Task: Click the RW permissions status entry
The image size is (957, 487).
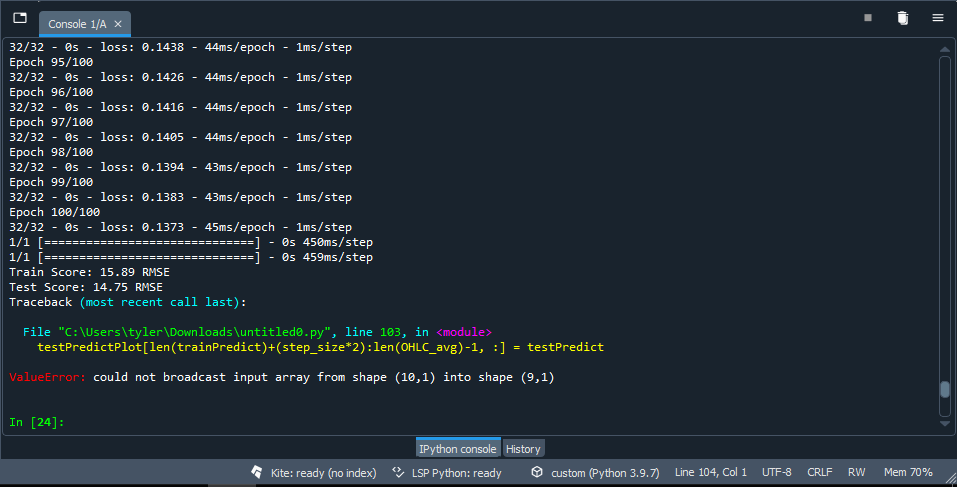Action: click(x=856, y=472)
